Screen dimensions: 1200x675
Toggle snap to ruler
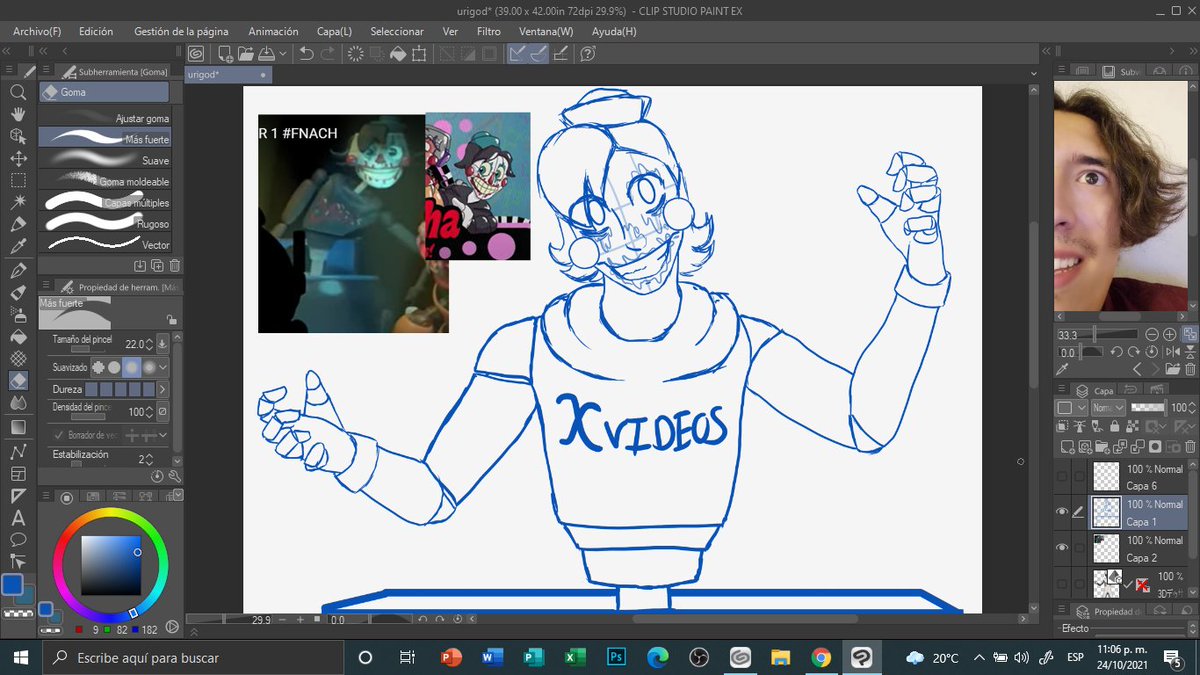click(517, 53)
